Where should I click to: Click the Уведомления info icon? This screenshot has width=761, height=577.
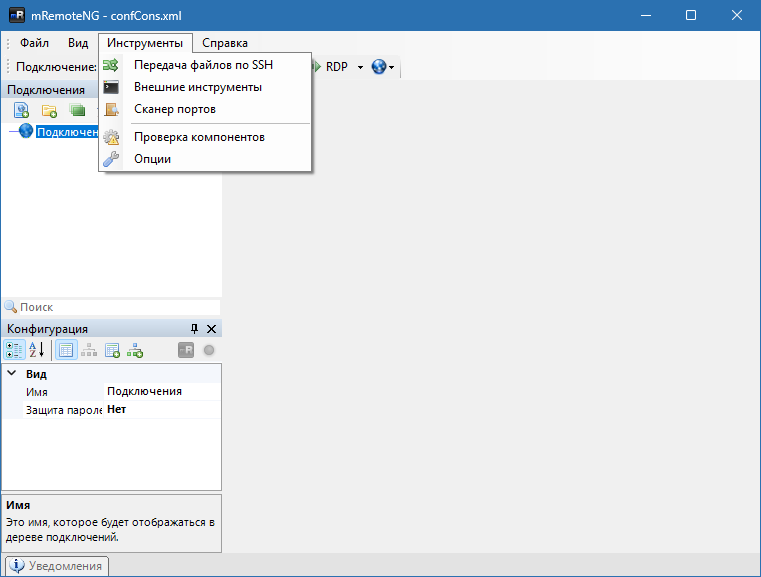[17, 565]
